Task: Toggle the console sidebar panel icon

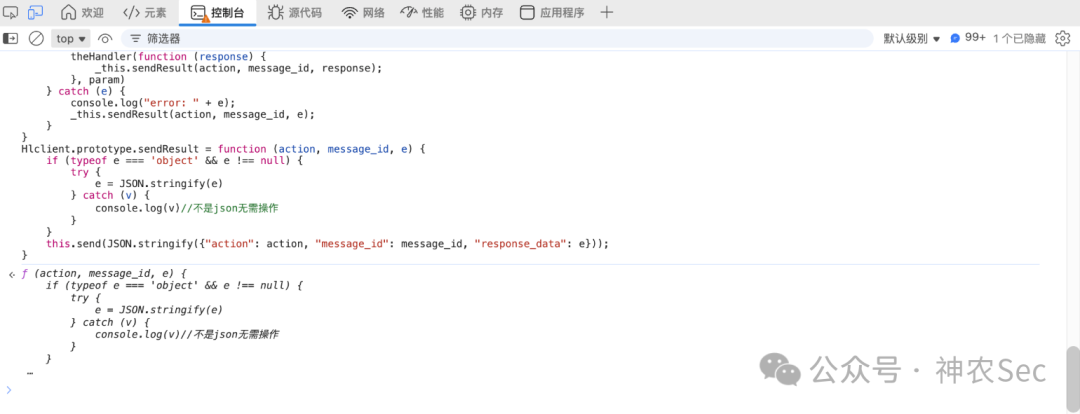Action: [10, 39]
